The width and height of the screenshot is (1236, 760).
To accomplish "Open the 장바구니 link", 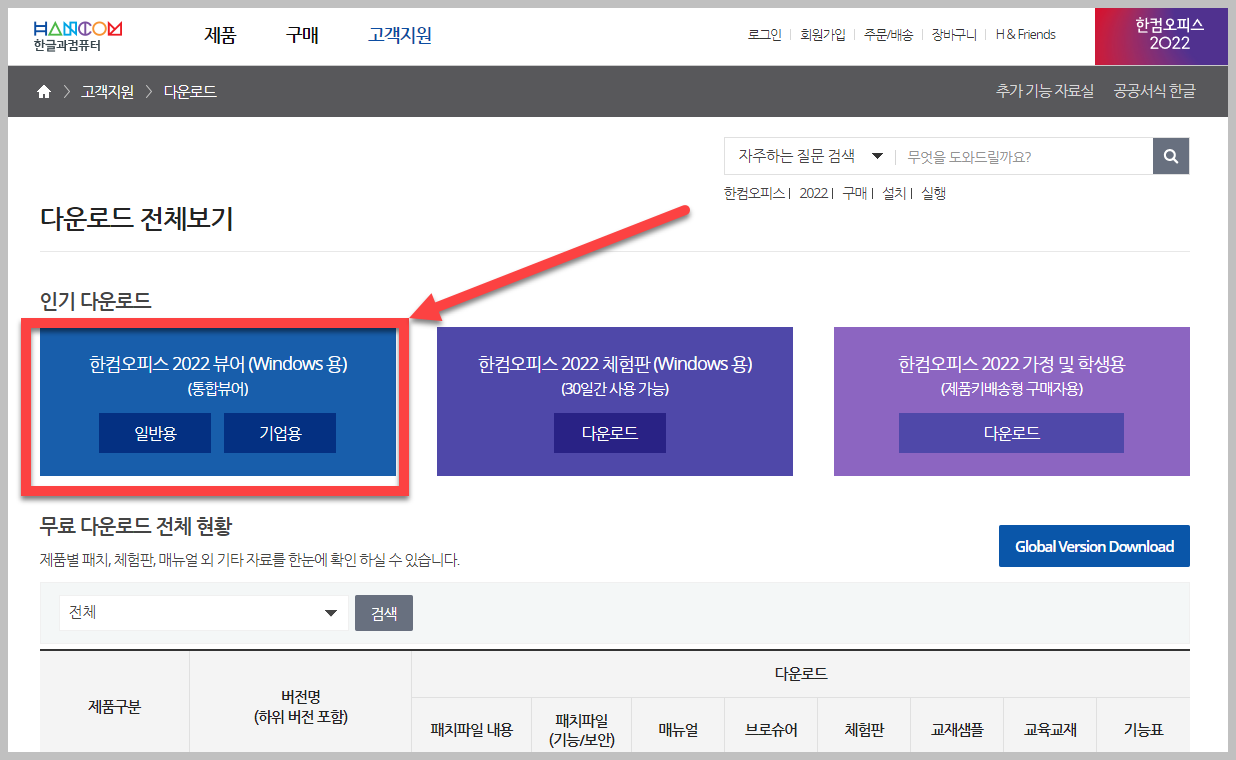I will pos(954,34).
